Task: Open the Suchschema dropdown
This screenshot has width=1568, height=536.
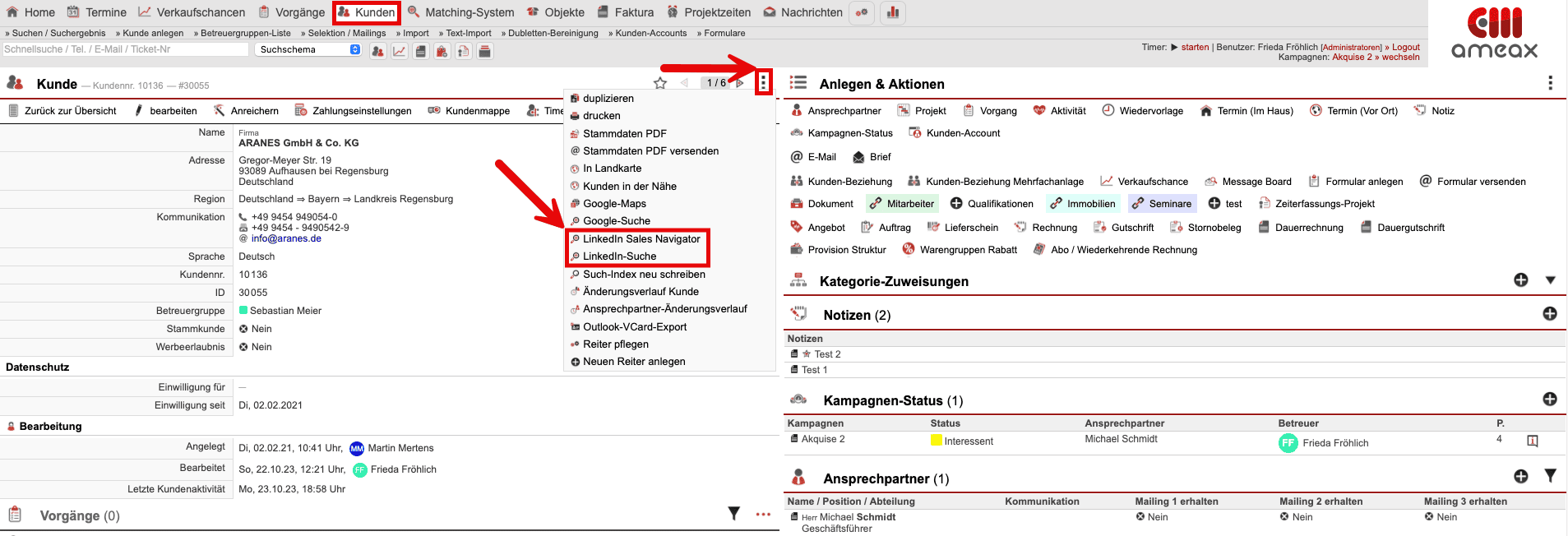Action: pyautogui.click(x=308, y=50)
